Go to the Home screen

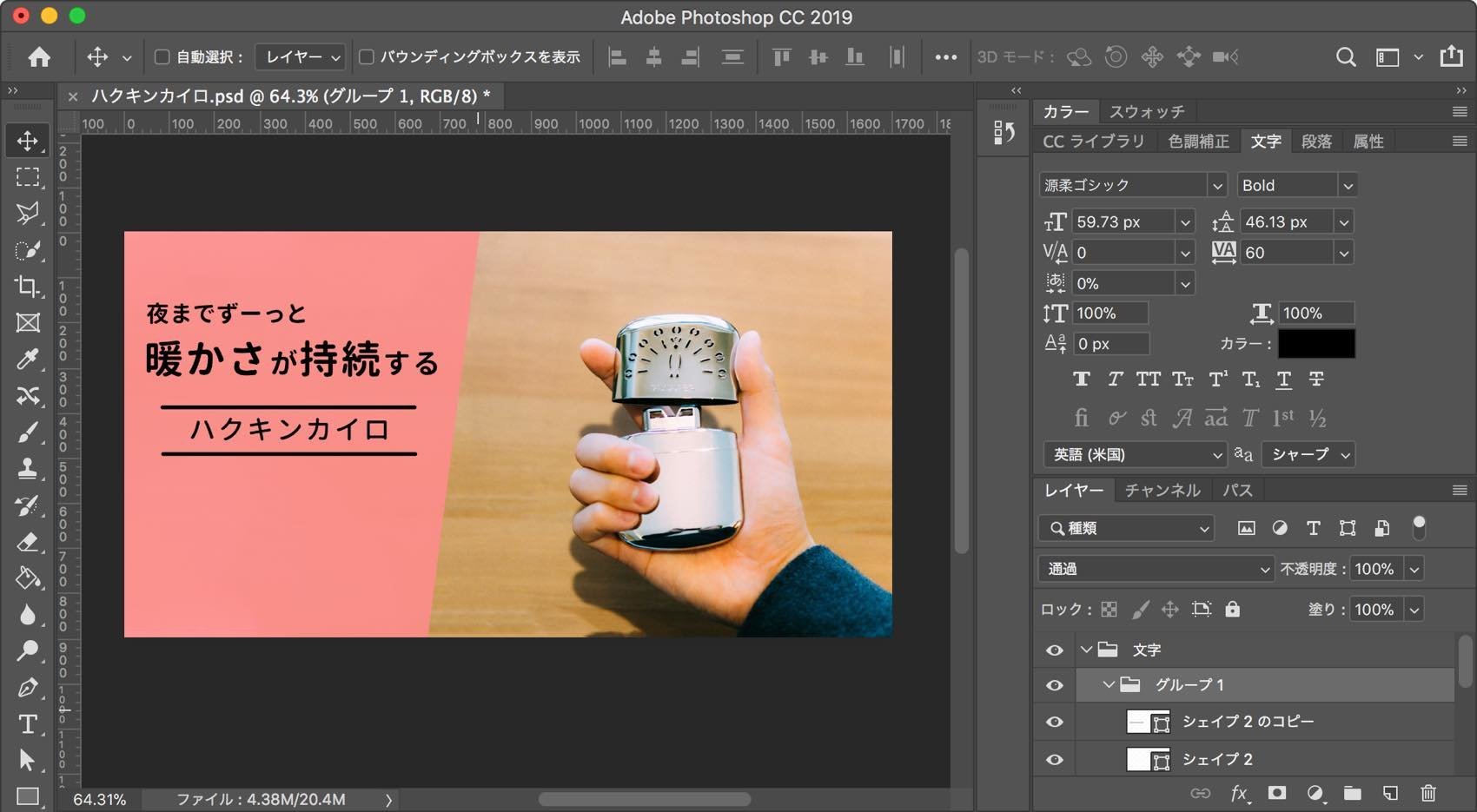[x=39, y=57]
